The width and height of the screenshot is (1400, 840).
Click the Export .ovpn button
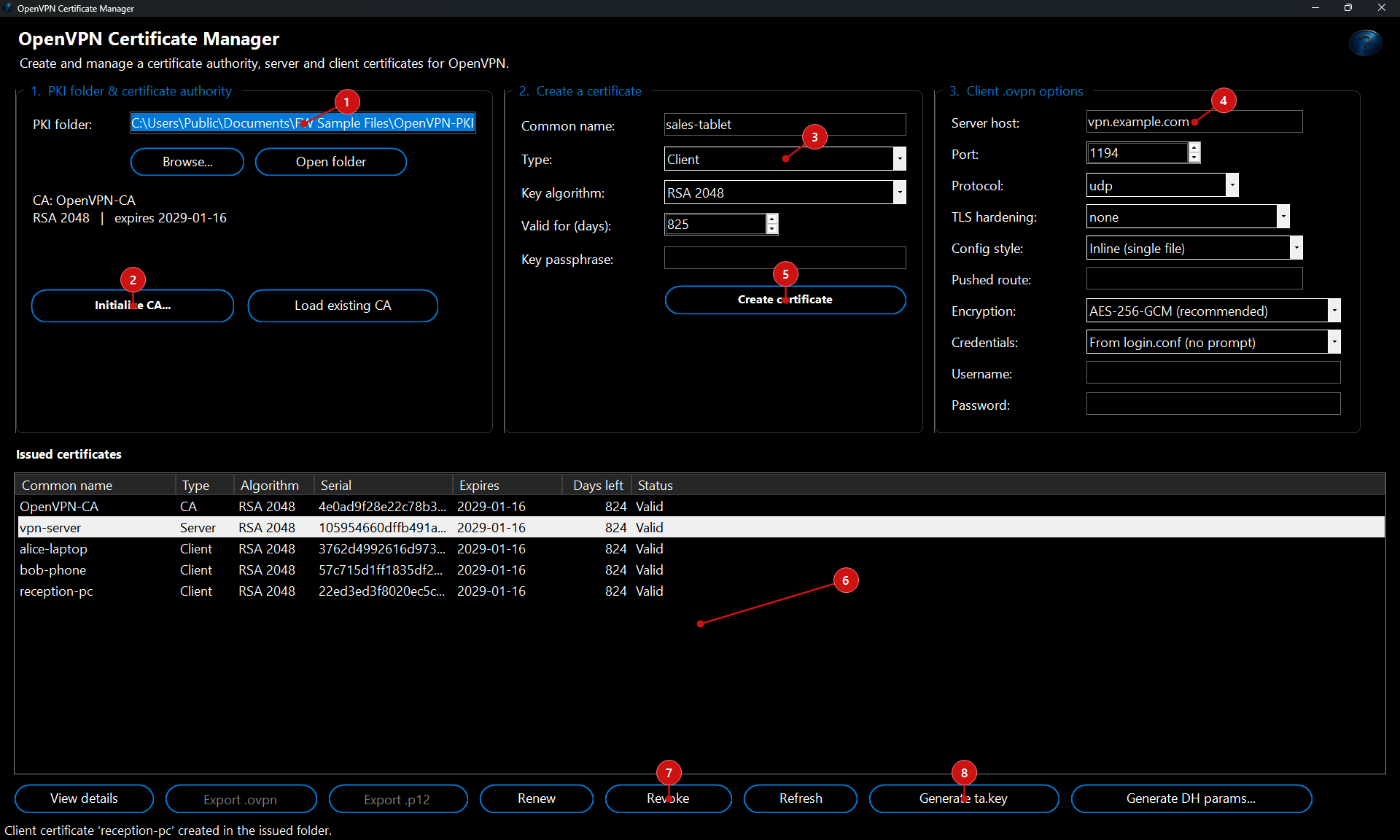point(241,798)
